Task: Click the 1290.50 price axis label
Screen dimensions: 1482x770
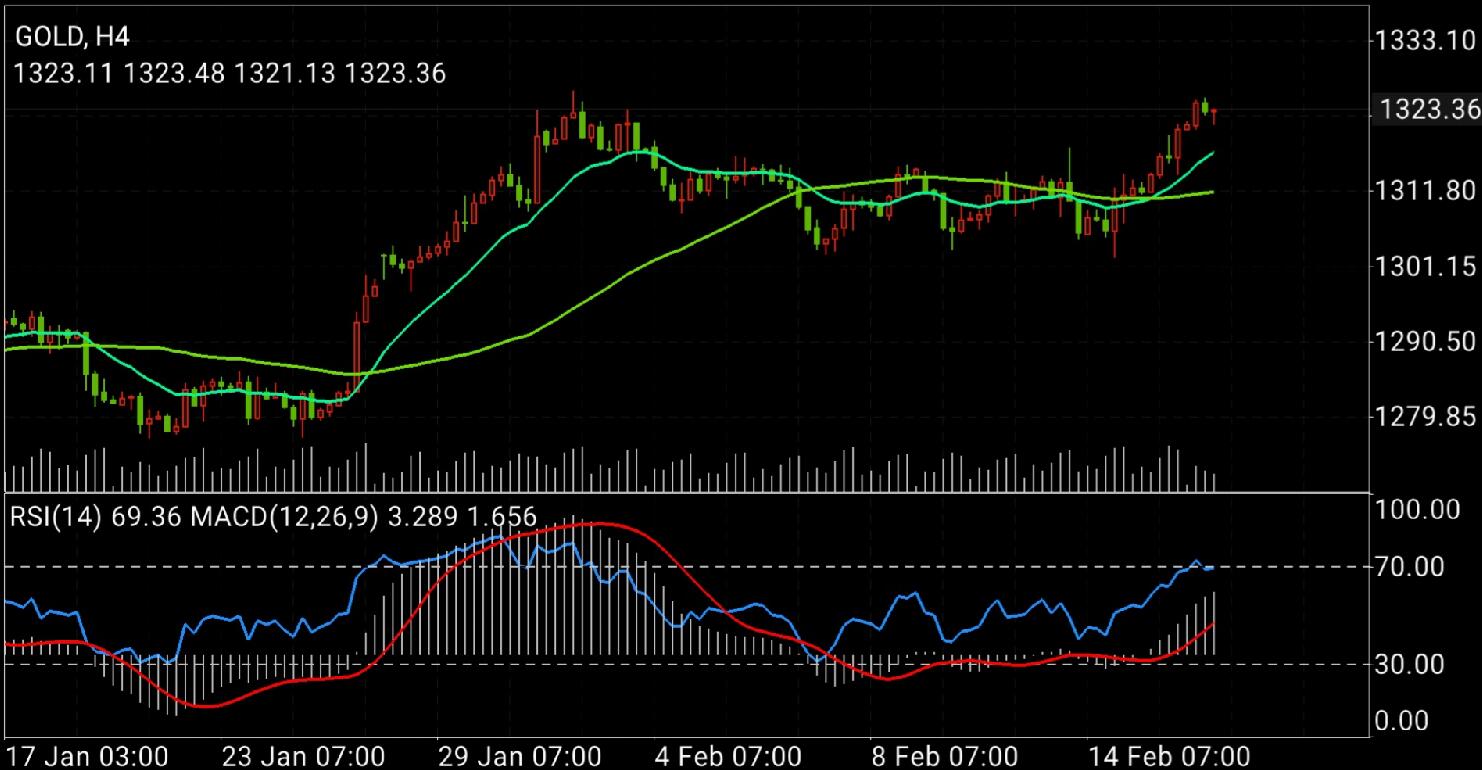Action: point(1426,341)
